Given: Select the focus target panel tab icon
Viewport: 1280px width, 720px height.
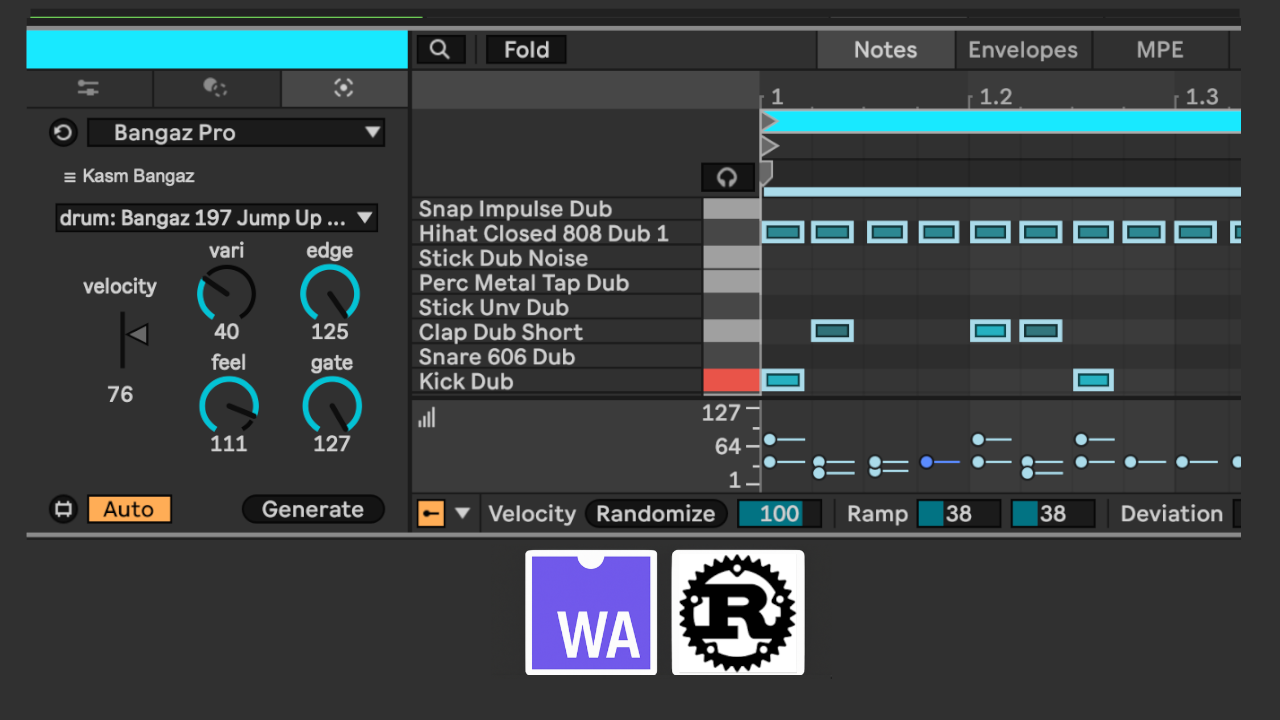Looking at the screenshot, I should [343, 89].
